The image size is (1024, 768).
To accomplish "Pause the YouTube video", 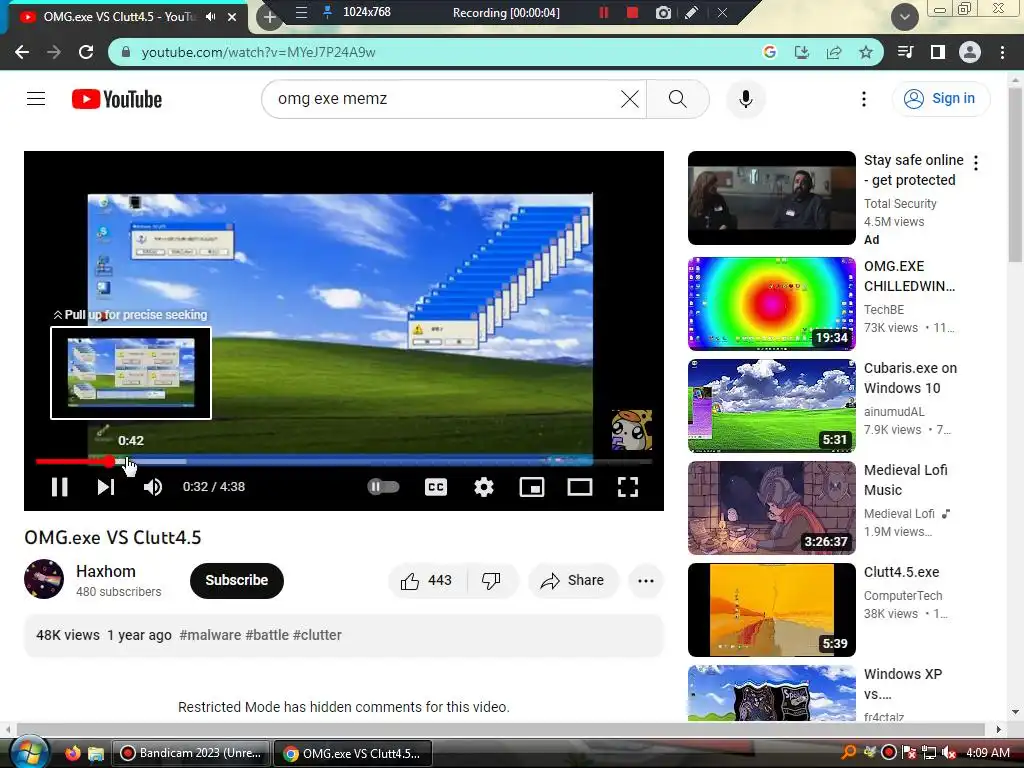I will point(59,487).
